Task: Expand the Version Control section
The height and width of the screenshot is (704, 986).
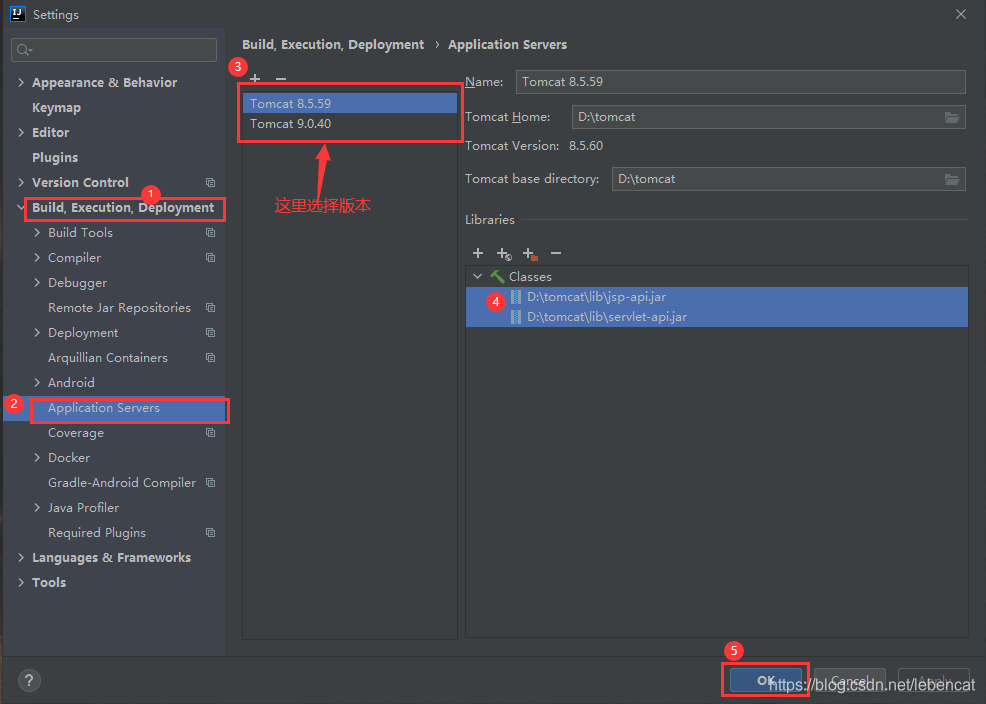Action: [x=21, y=182]
